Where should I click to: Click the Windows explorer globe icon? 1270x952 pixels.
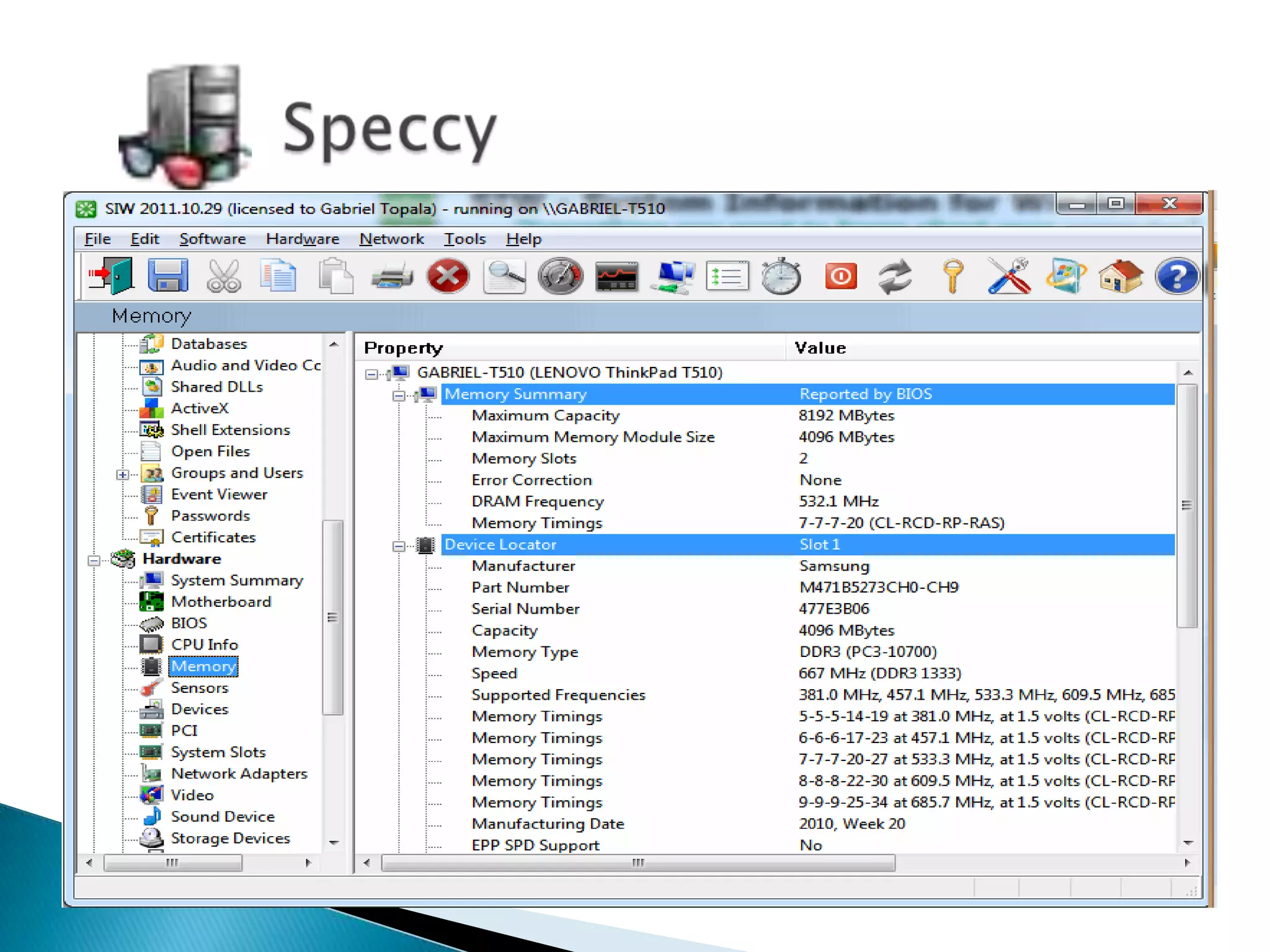[x=1065, y=276]
